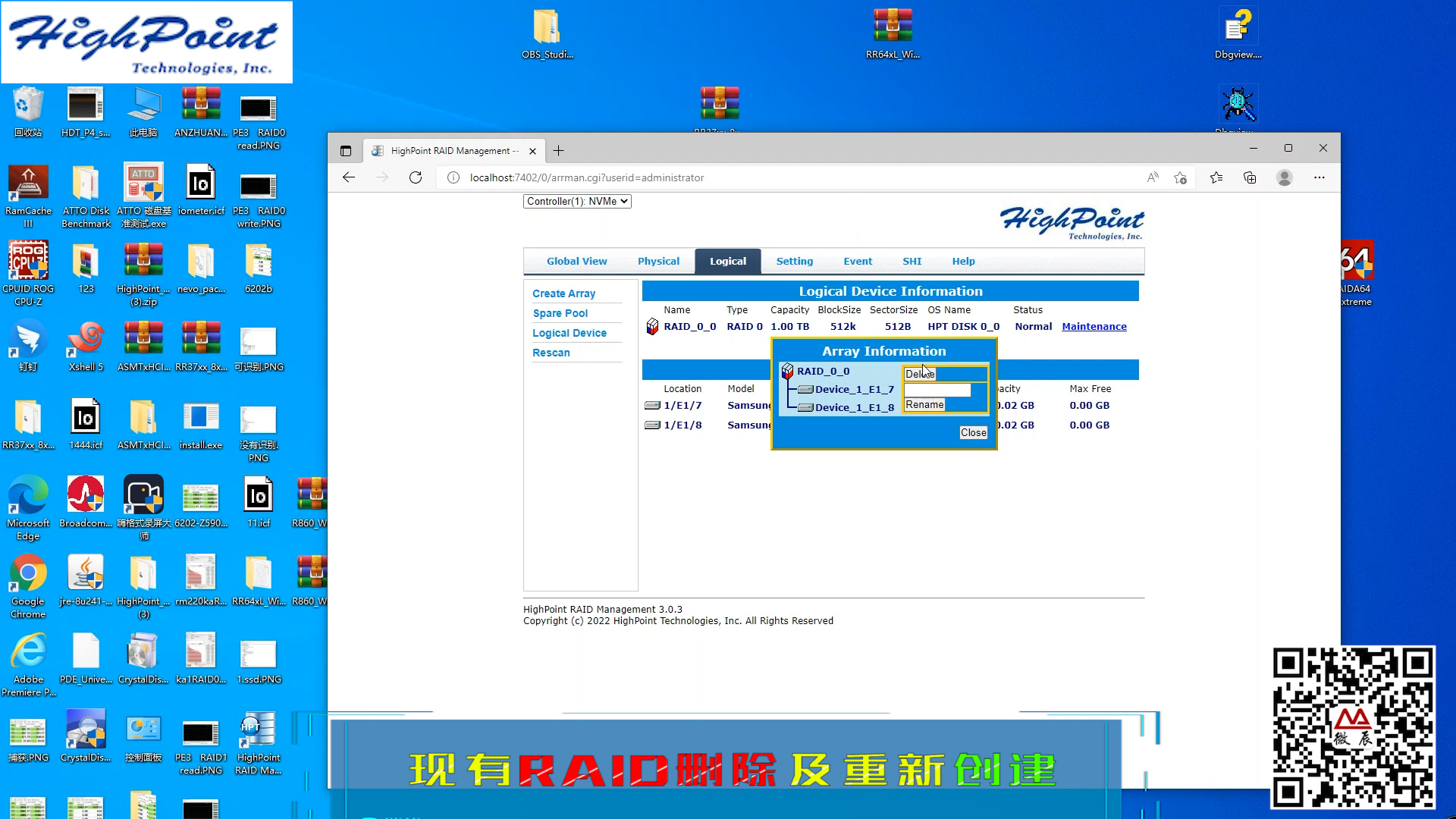Open the Controller(1): NVMe dropdown
1456x819 pixels.
(577, 202)
